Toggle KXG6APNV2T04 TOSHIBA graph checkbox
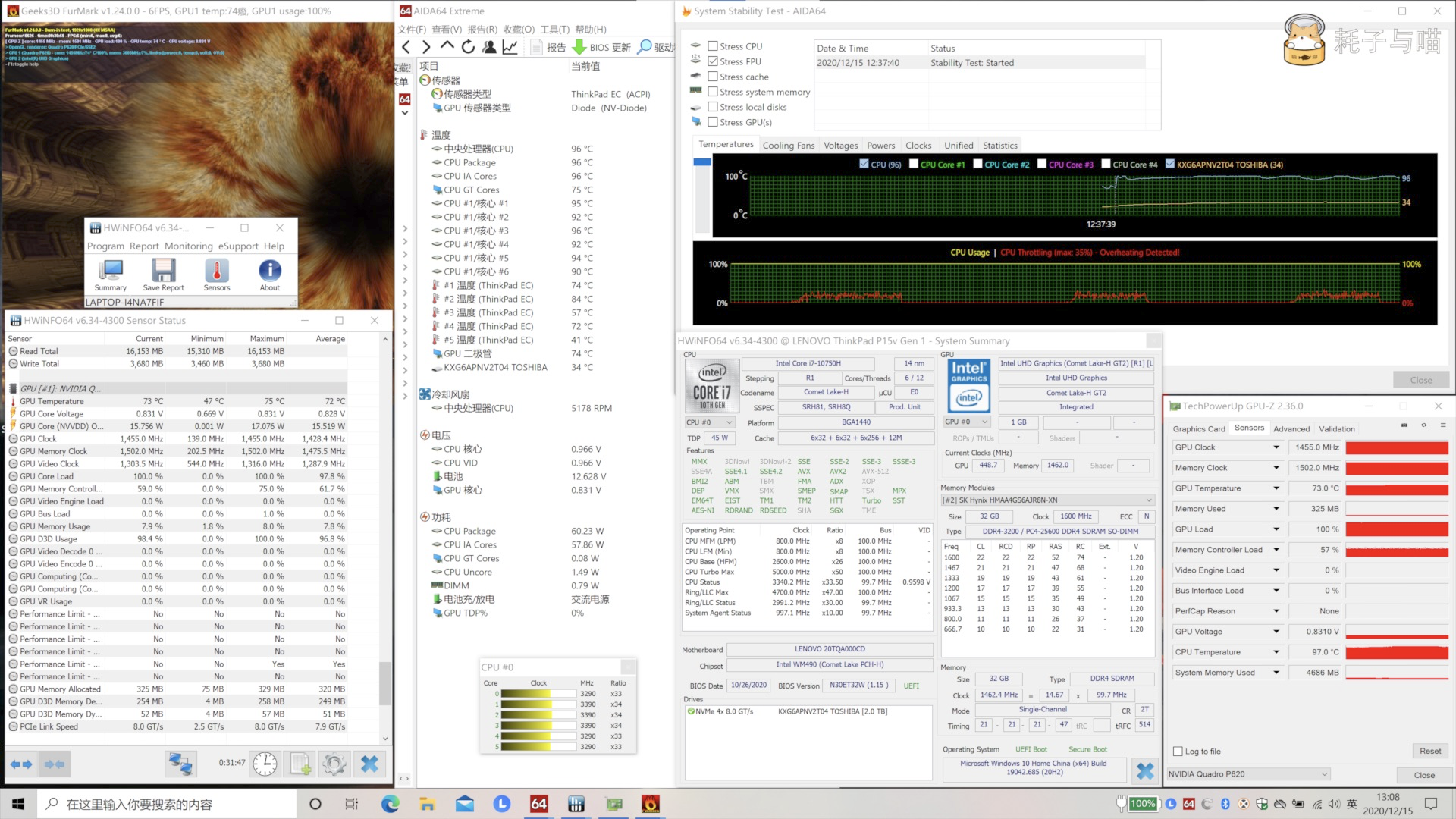Image resolution: width=1456 pixels, height=819 pixels. point(1170,164)
